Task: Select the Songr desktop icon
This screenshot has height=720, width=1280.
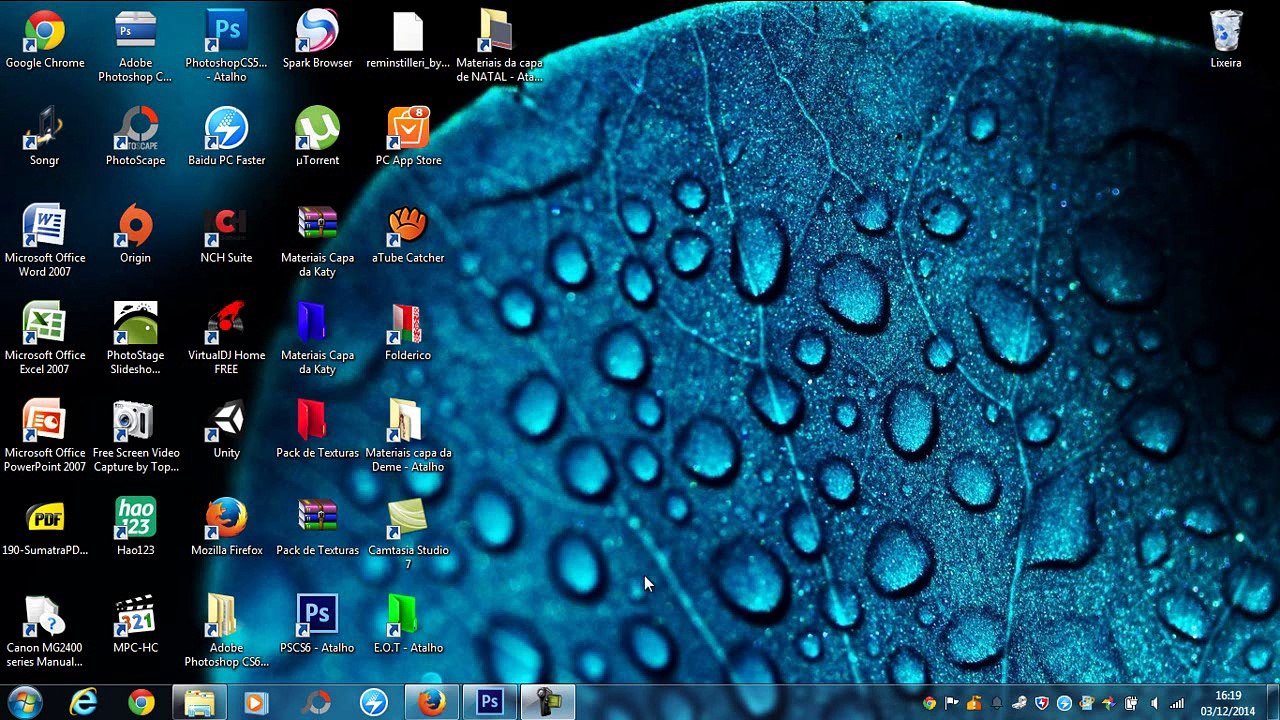Action: [x=45, y=137]
